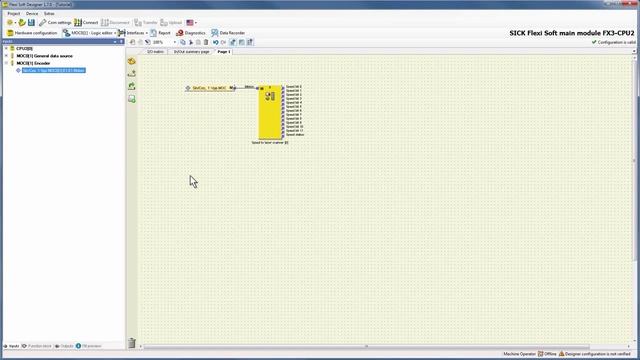Image resolution: width=640 pixels, height=360 pixels.
Task: Switch to the In/Out summary page tab
Action: click(x=191, y=52)
